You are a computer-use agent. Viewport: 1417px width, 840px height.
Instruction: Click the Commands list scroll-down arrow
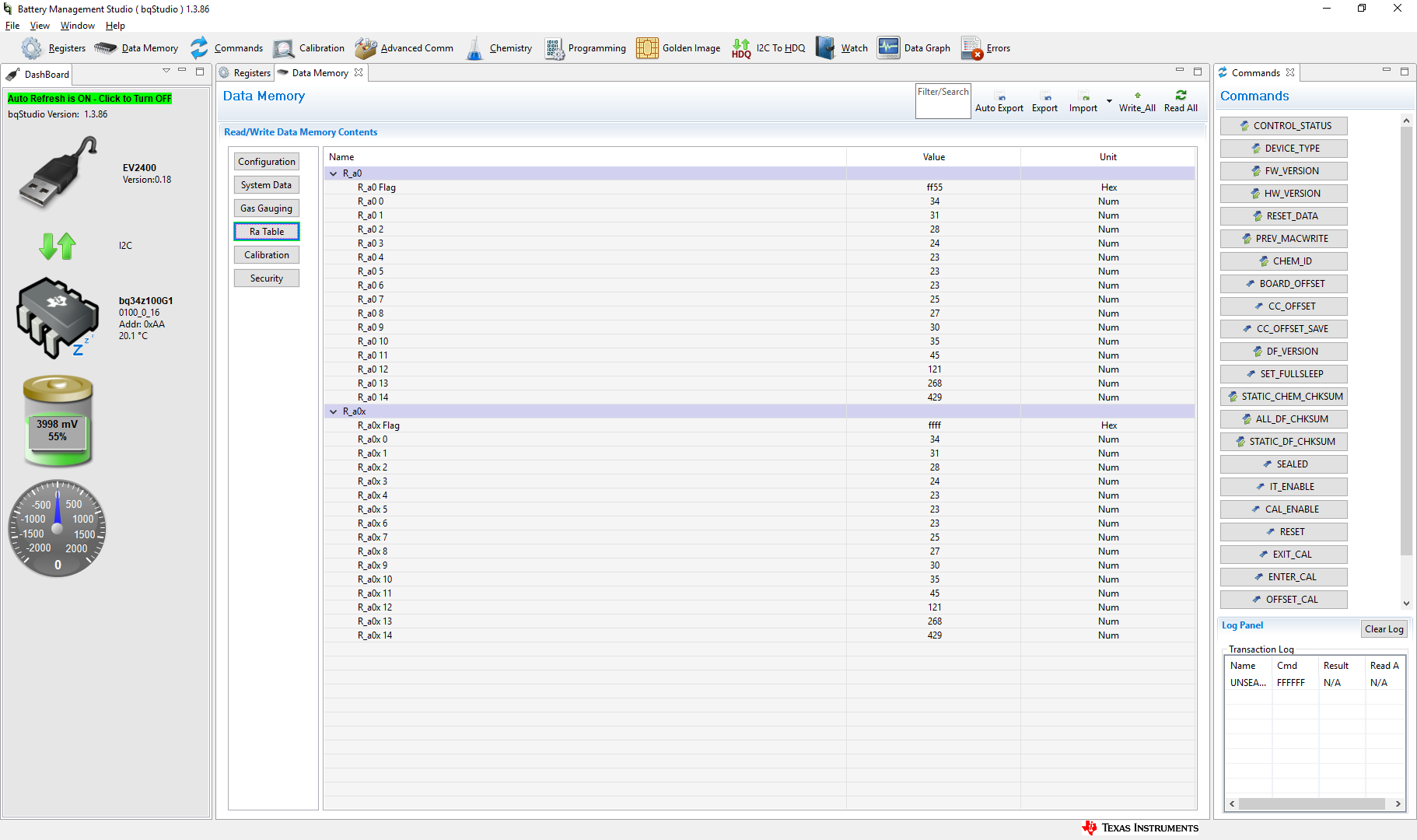click(1406, 604)
